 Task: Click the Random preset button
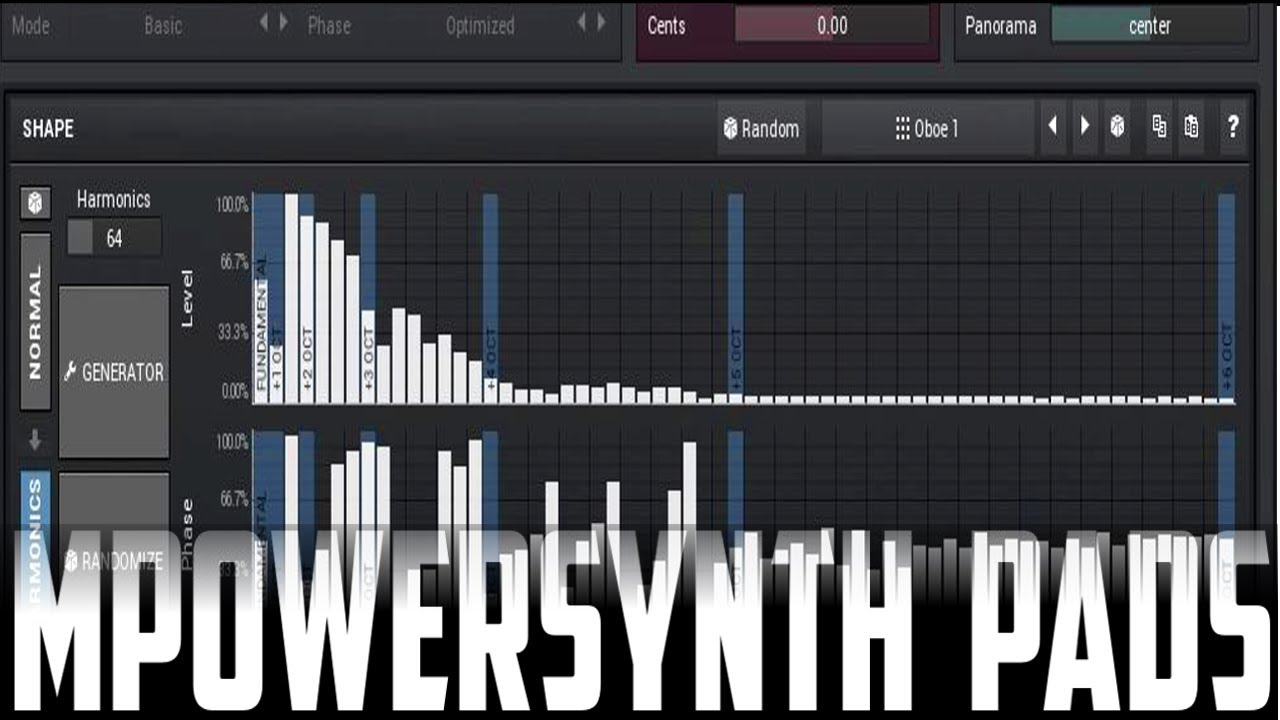[761, 128]
